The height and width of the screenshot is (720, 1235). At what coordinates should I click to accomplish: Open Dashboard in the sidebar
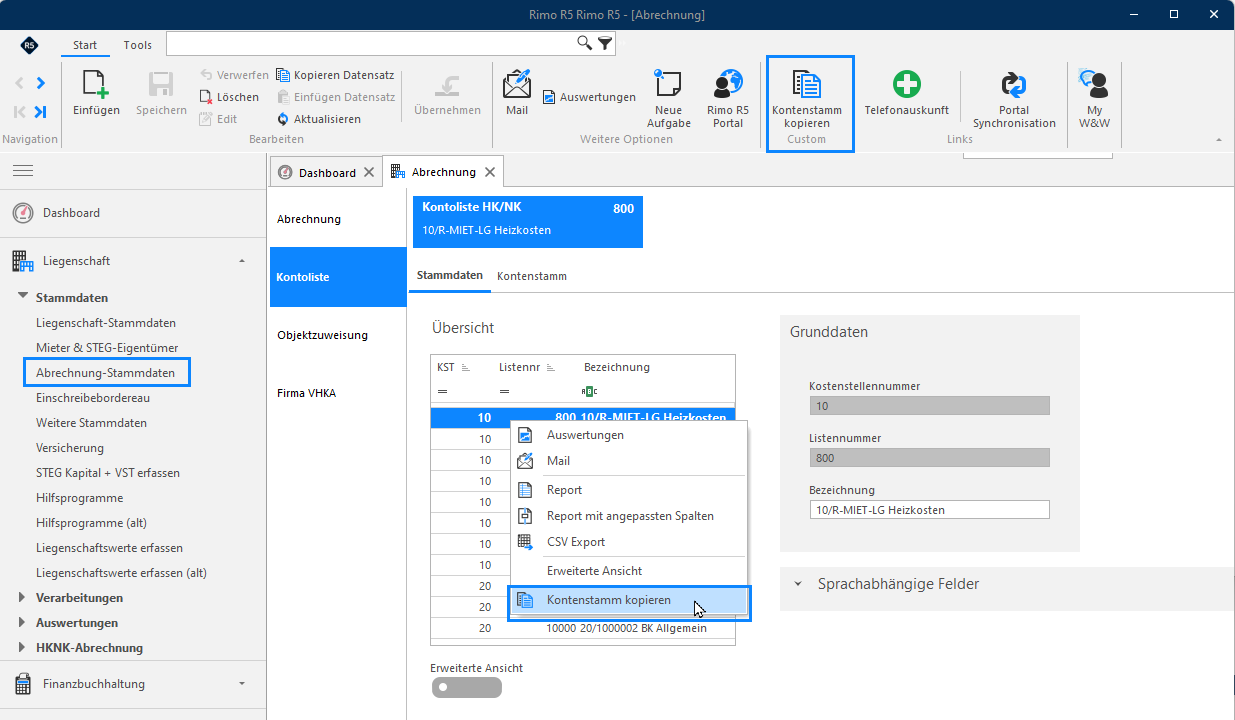point(71,213)
